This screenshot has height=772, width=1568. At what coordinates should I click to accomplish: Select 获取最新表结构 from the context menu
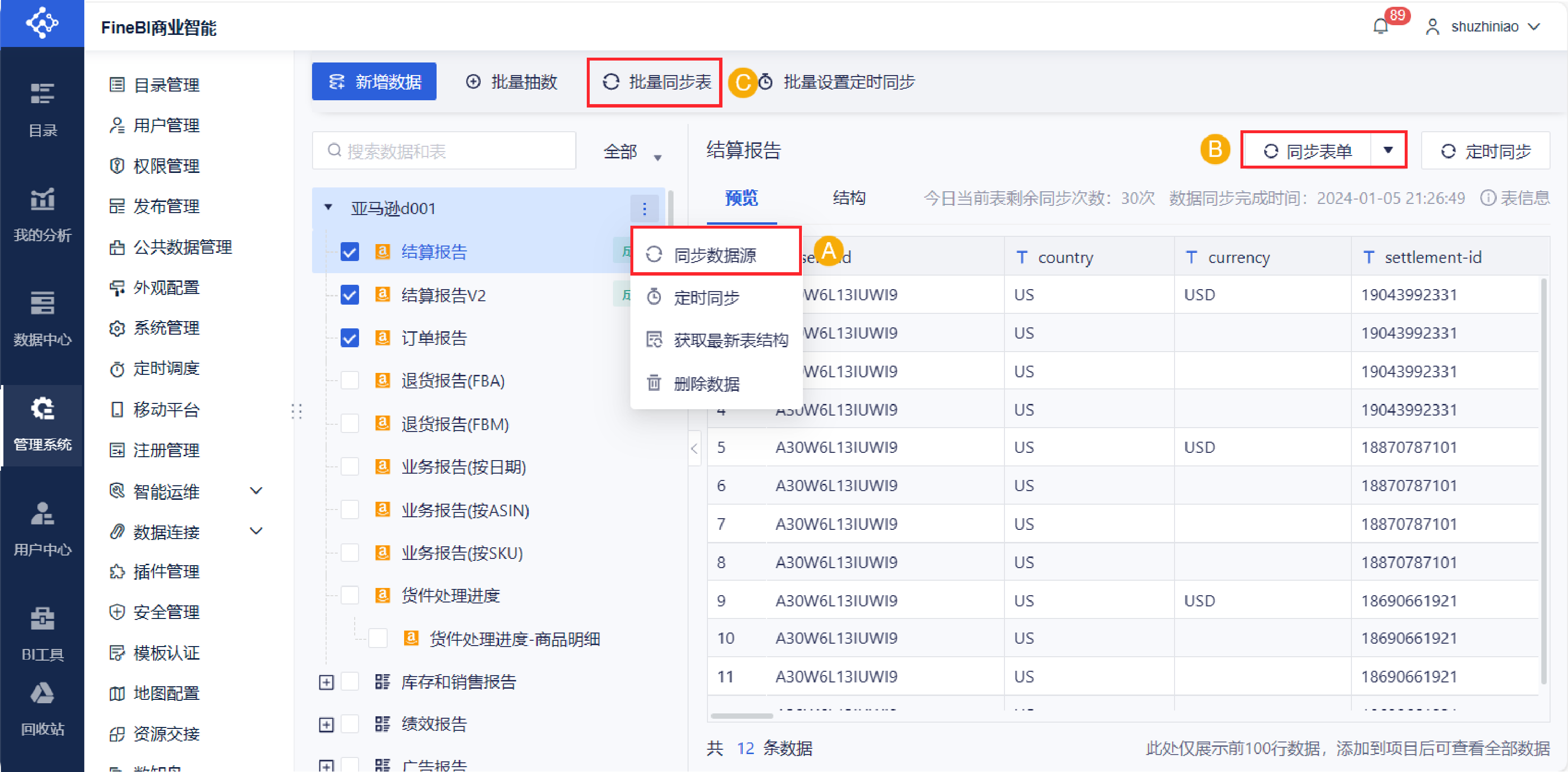tap(730, 340)
